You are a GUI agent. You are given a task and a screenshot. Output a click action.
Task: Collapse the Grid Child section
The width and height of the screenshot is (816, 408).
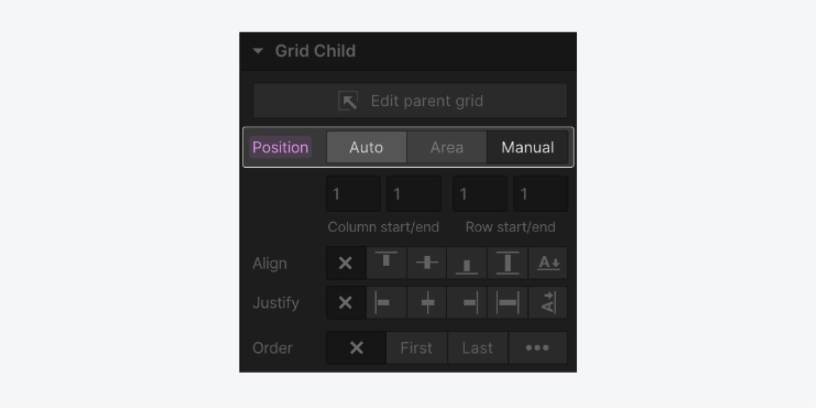pos(258,51)
